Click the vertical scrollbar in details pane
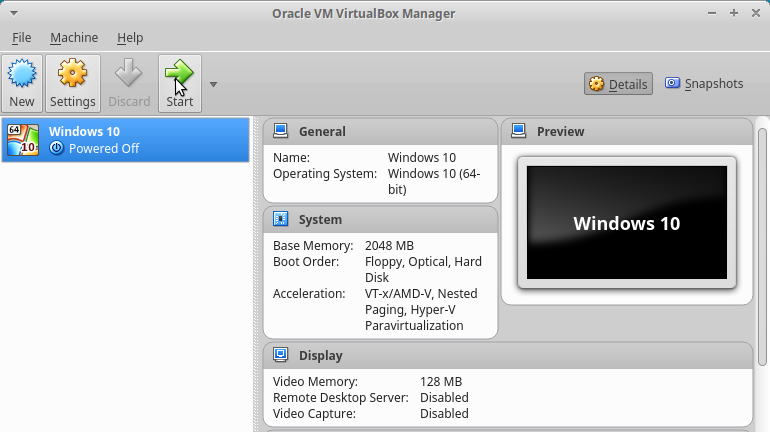 (x=762, y=246)
